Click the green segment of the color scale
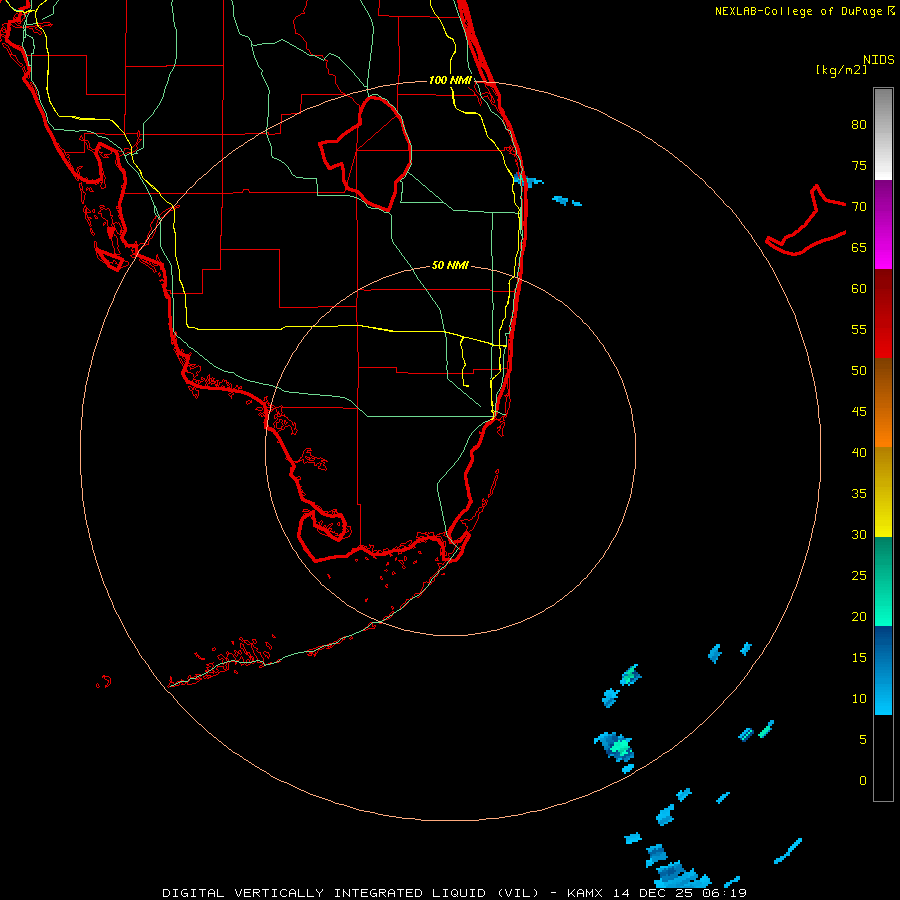The height and width of the screenshot is (900, 900). click(x=883, y=581)
